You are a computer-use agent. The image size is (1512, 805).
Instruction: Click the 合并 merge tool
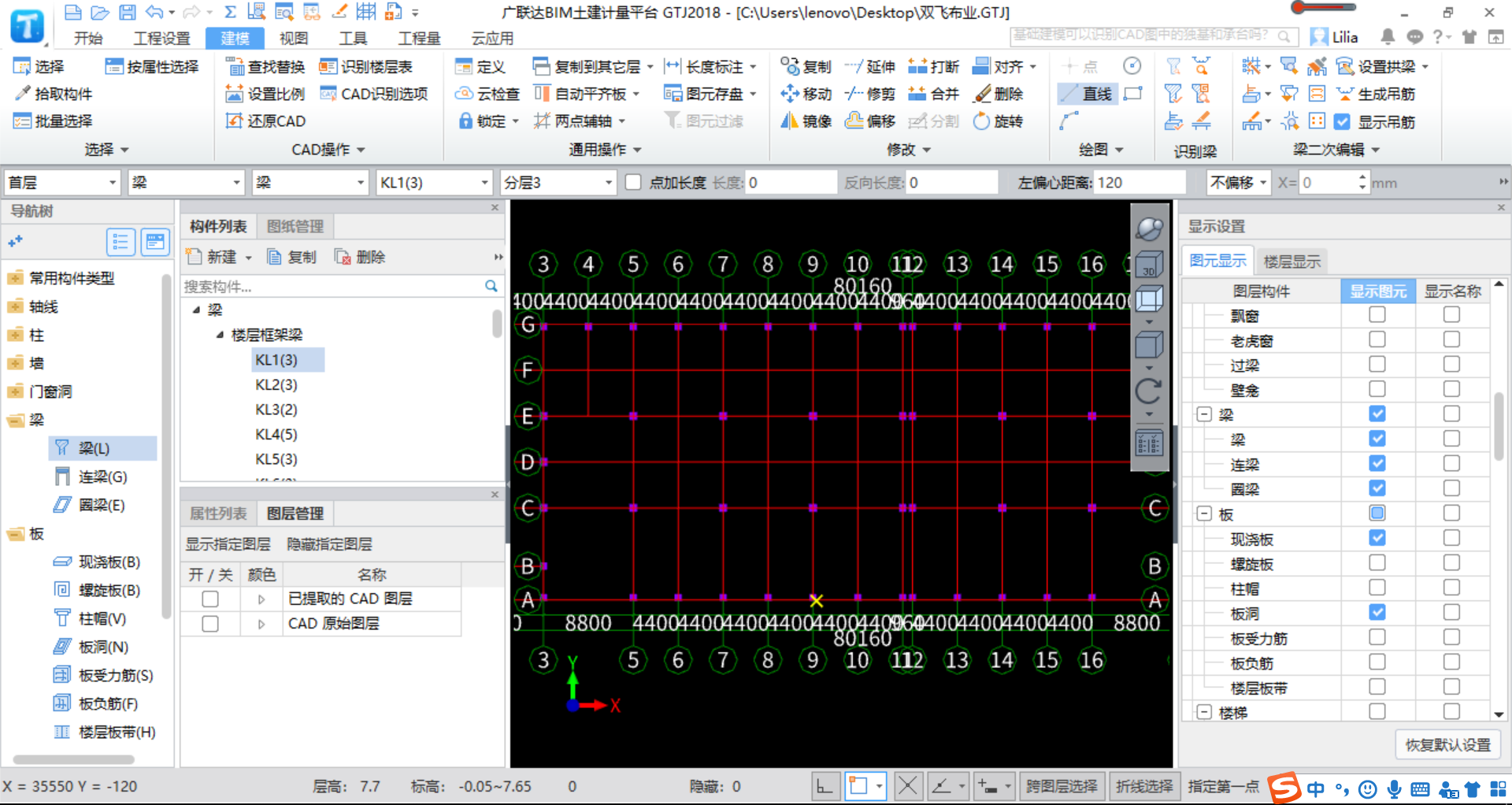pyautogui.click(x=934, y=94)
